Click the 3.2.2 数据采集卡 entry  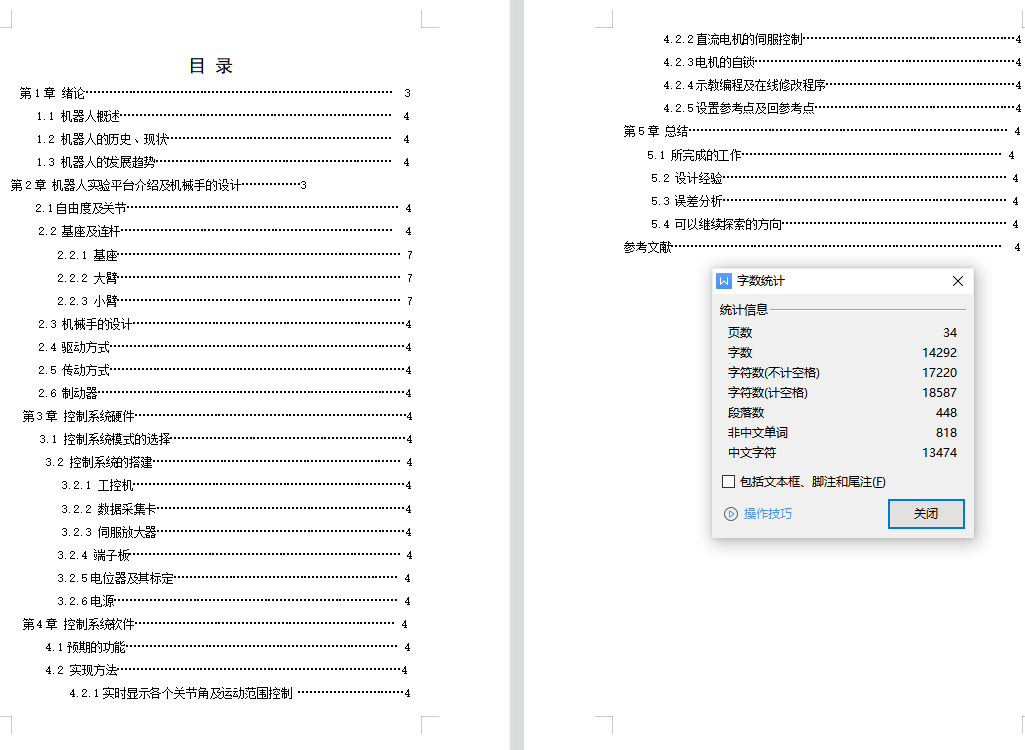[x=236, y=509]
